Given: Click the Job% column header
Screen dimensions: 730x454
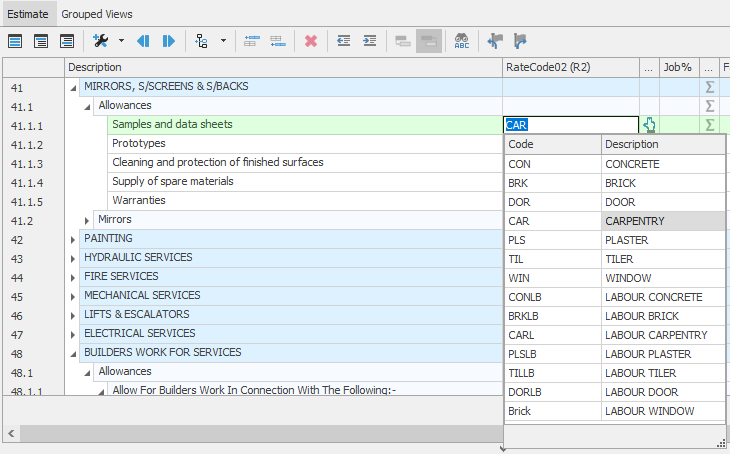Looking at the screenshot, I should (679, 68).
